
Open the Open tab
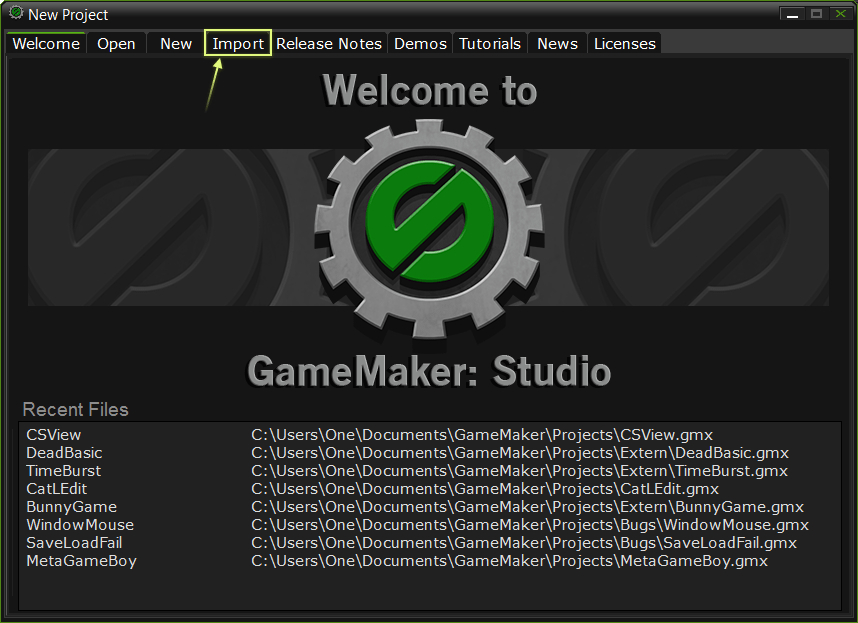click(116, 43)
